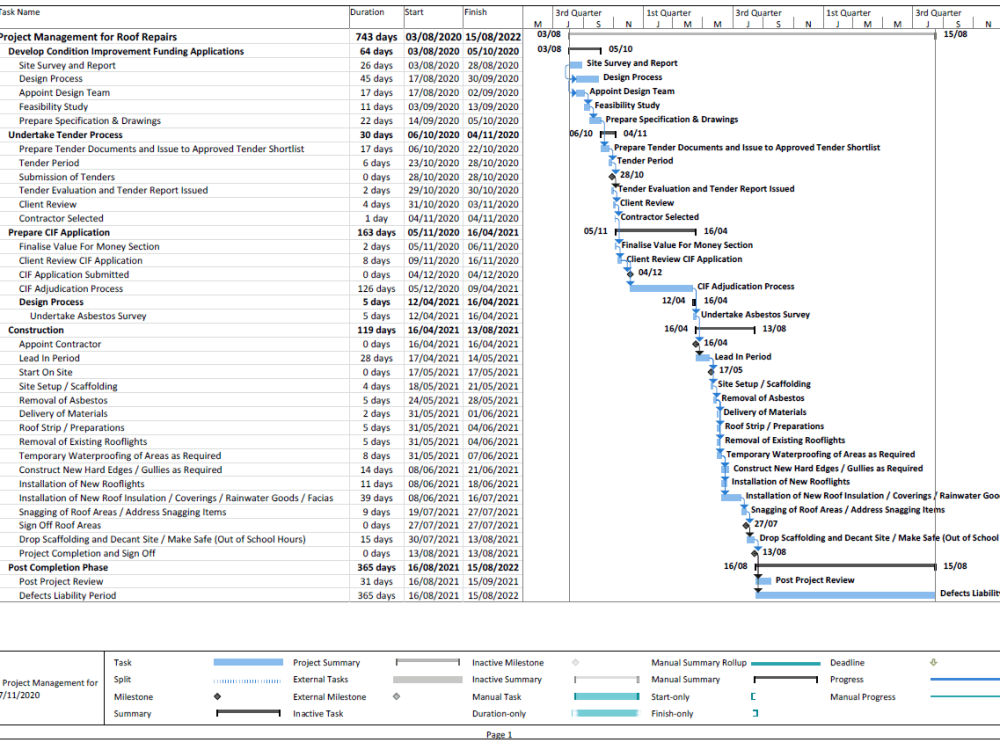Click the 16/04 Appoint Contractor milestone diamond
Screen dimensions: 1000x750
click(x=695, y=344)
